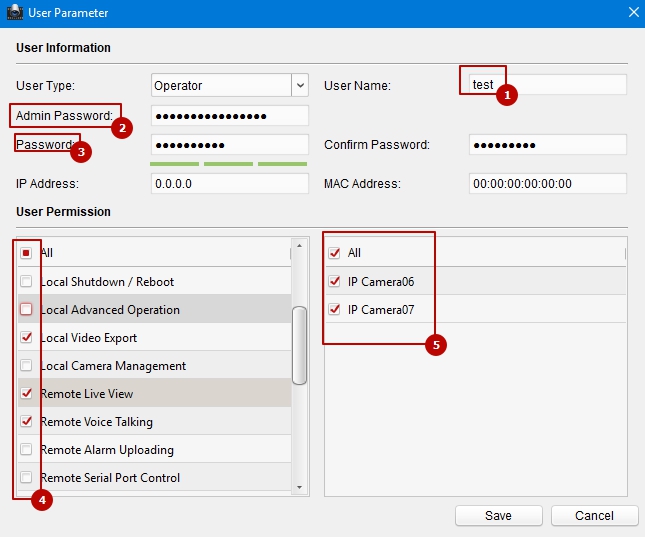Uncheck Local Video Export permission
Viewport: 645px width, 537px height.
(27, 338)
